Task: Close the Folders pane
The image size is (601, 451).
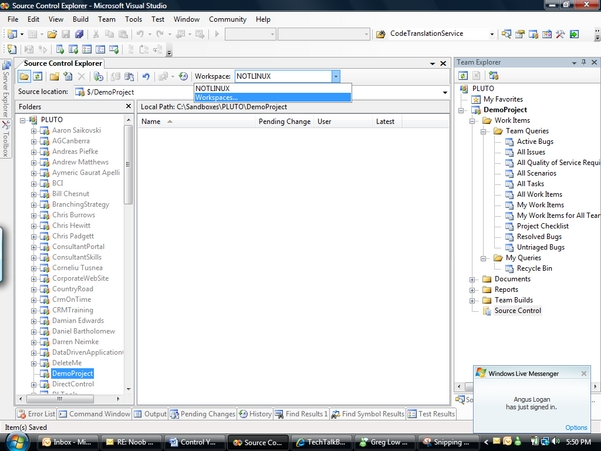Action: [128, 106]
